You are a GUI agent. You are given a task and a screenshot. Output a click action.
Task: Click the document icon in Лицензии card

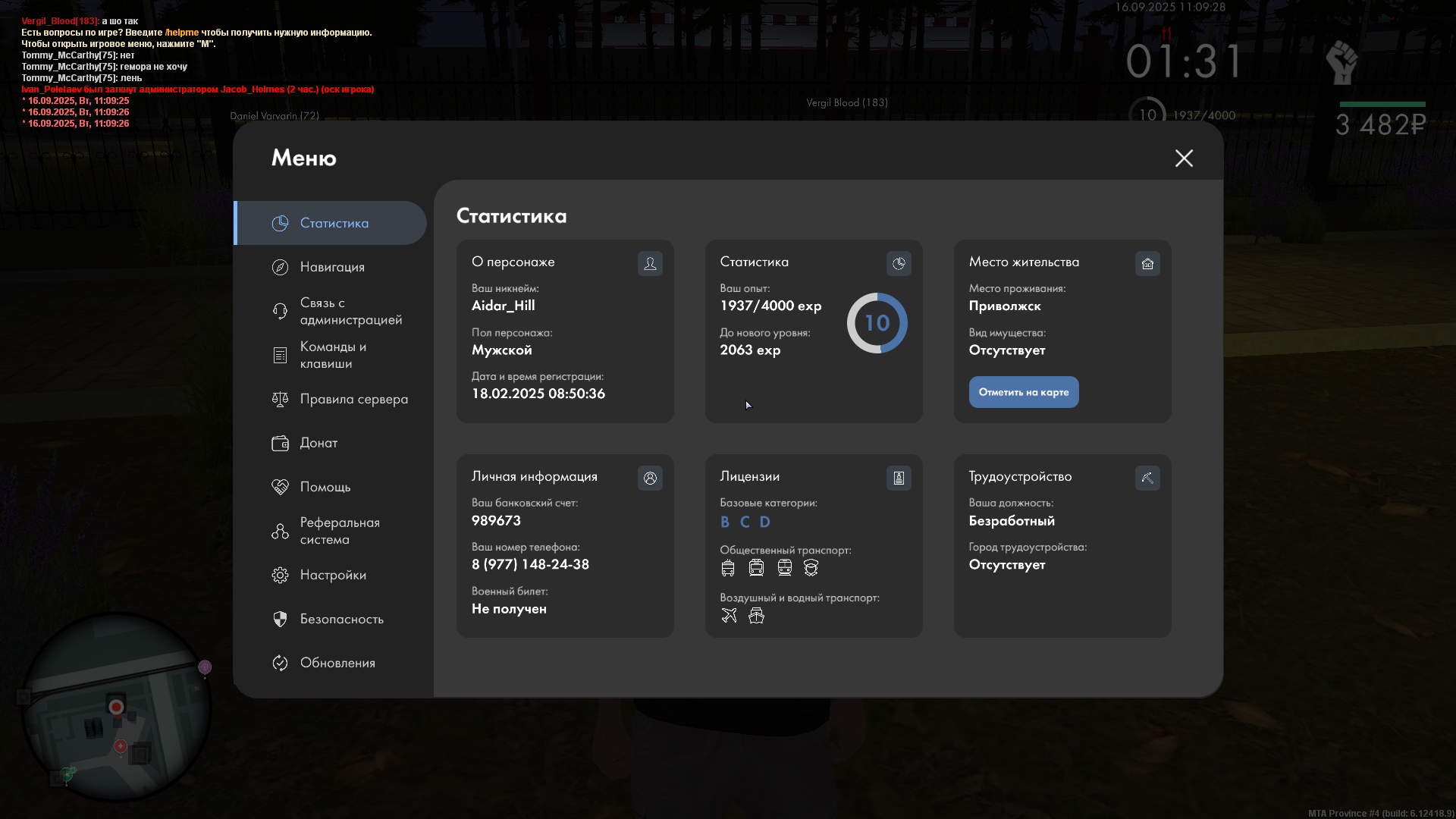(899, 478)
